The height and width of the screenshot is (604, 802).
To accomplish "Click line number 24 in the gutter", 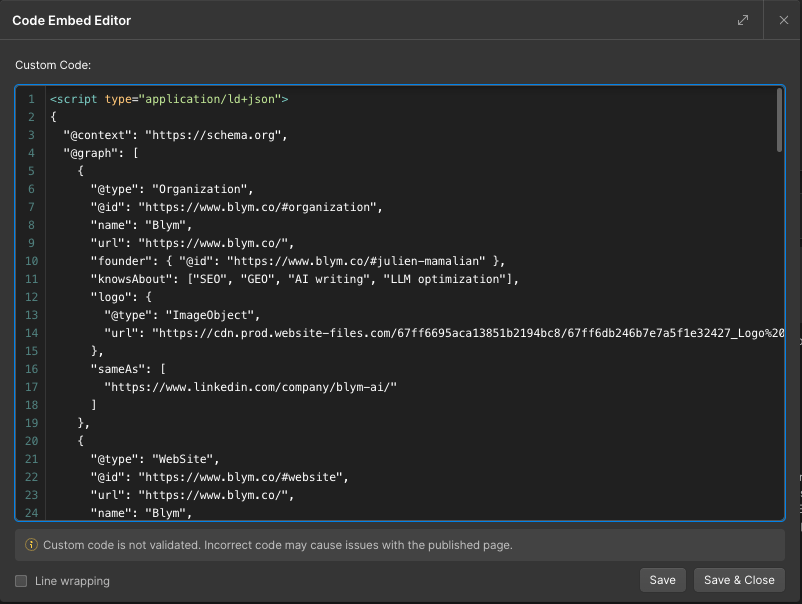I will [30, 513].
